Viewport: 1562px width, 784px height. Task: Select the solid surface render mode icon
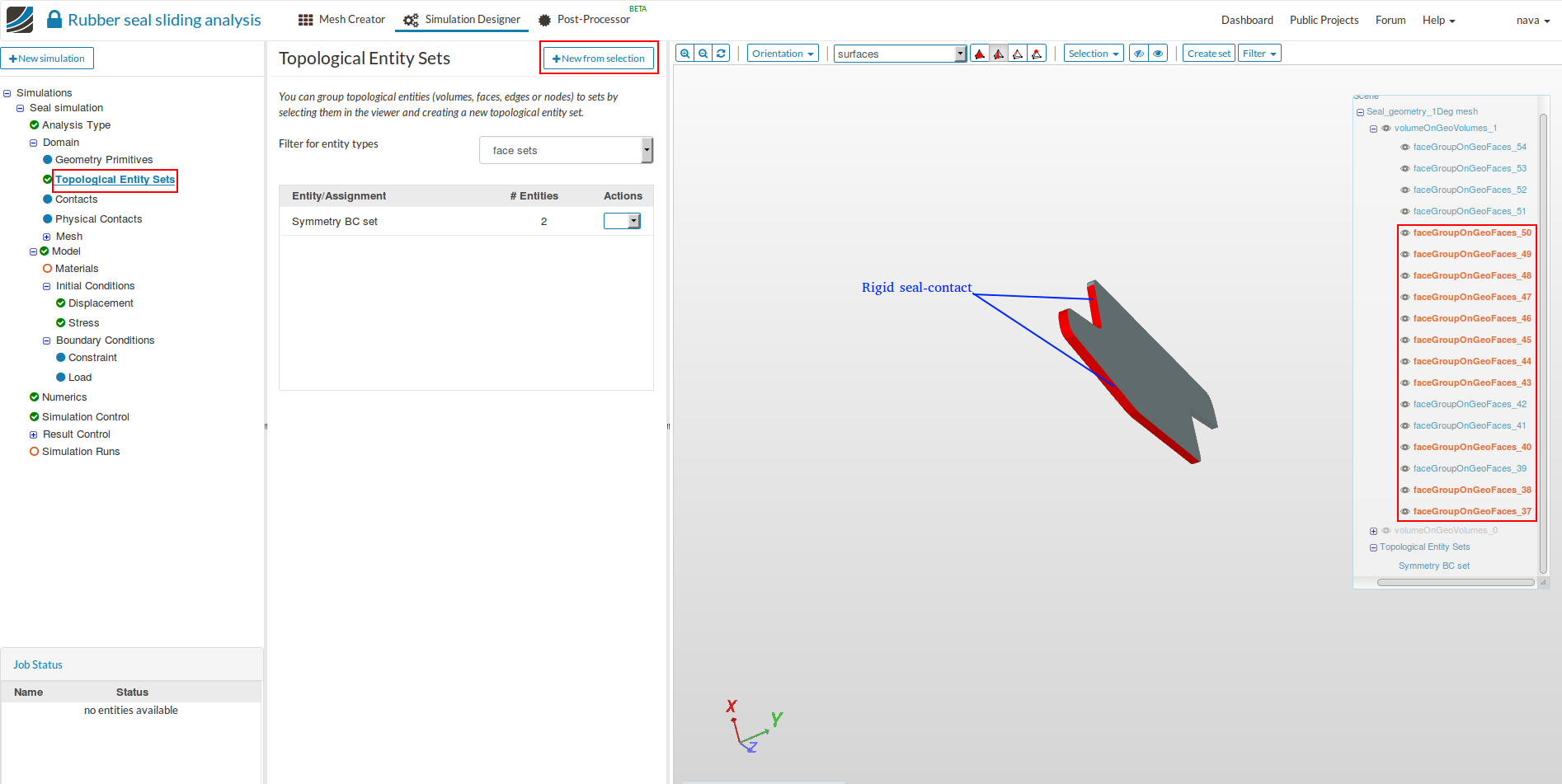coord(980,54)
